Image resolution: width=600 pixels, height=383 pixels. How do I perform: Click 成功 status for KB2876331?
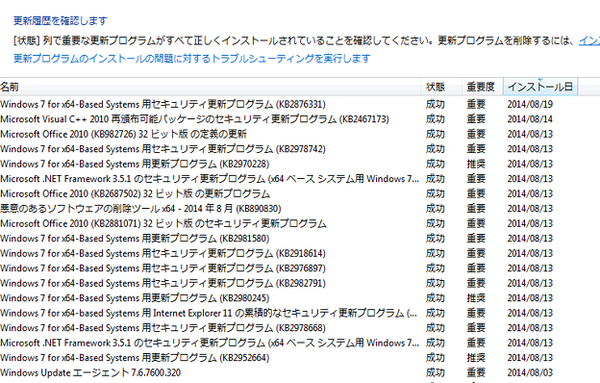point(435,104)
